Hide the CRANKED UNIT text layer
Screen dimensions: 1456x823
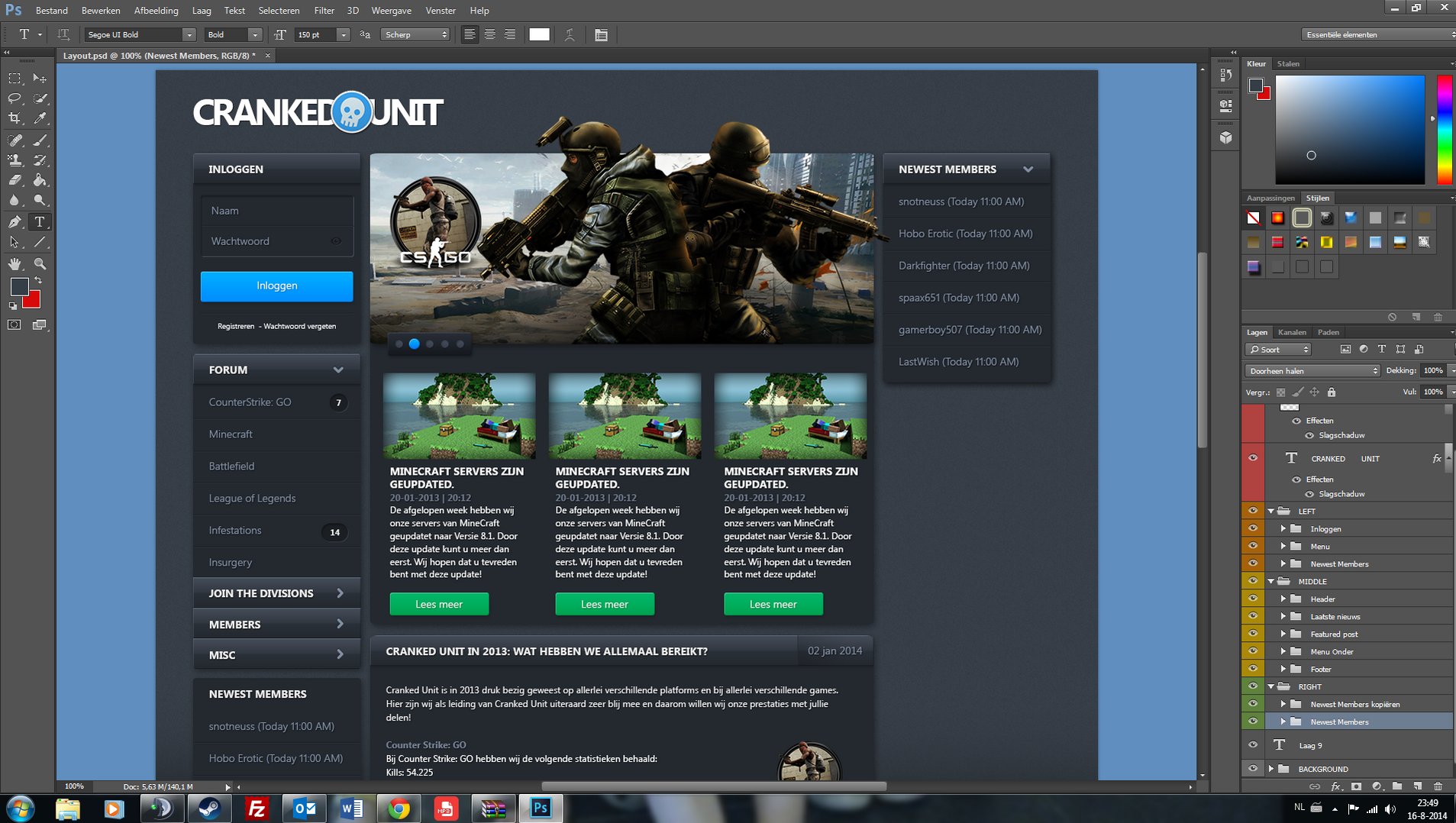pyautogui.click(x=1253, y=458)
